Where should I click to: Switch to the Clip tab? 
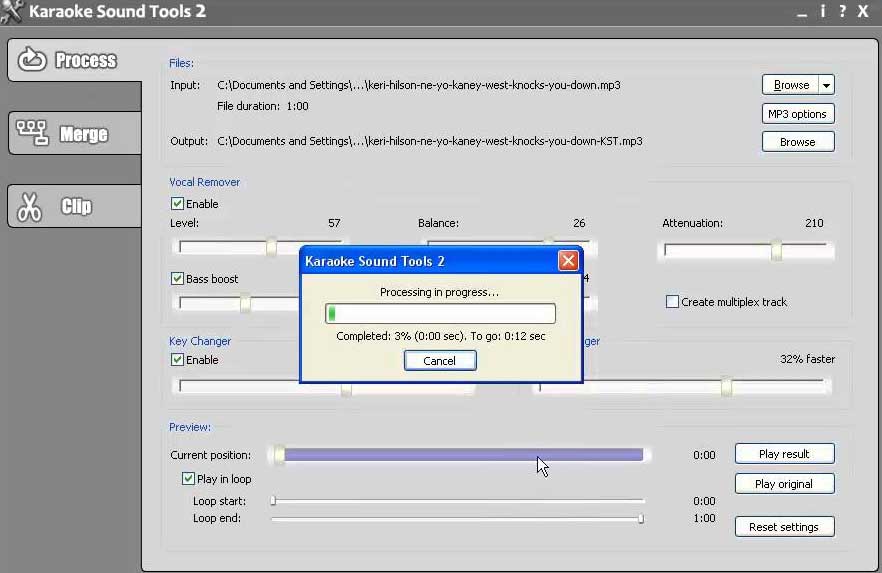pyautogui.click(x=75, y=206)
